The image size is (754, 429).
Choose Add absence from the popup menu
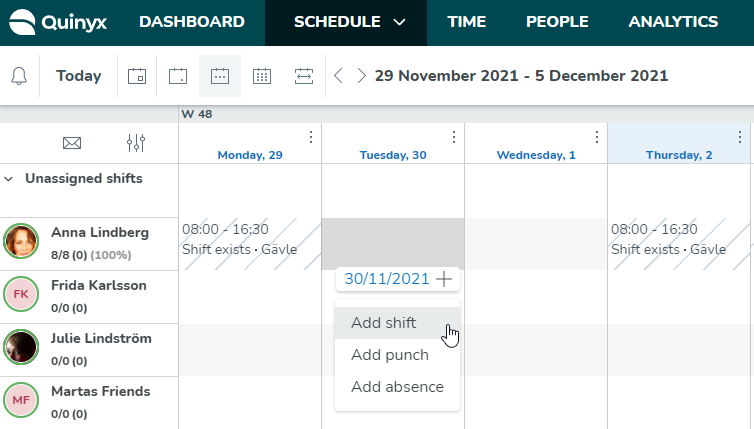coord(397,387)
